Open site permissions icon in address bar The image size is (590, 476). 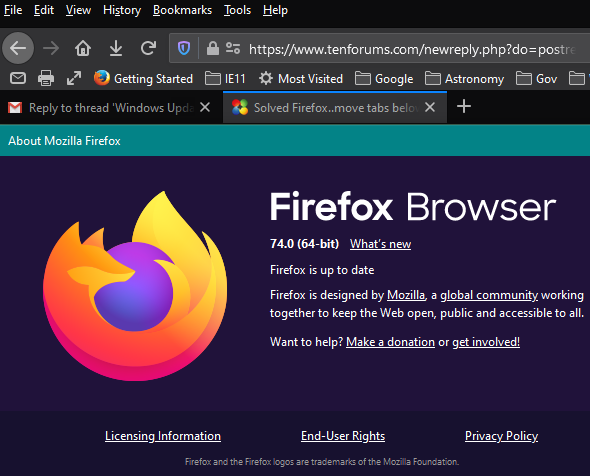(x=233, y=48)
